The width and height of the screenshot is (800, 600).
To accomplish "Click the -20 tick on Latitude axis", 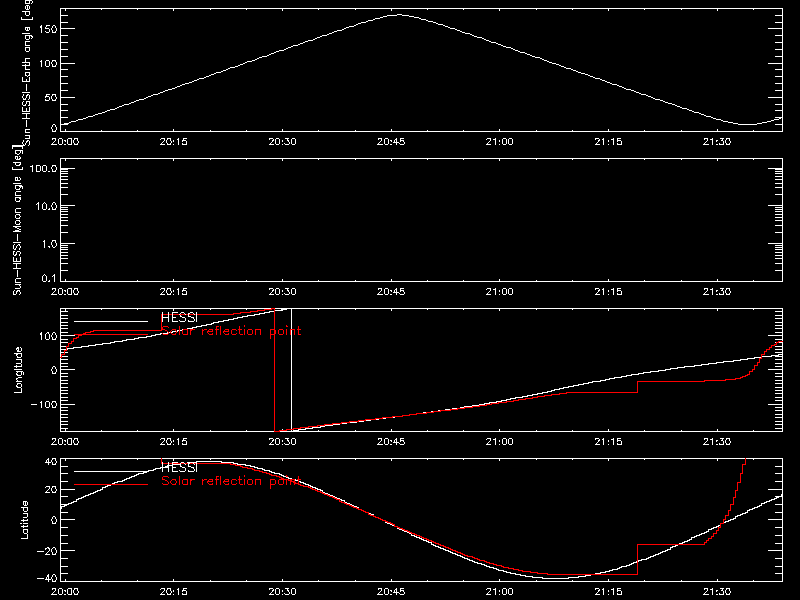I will point(48,551).
